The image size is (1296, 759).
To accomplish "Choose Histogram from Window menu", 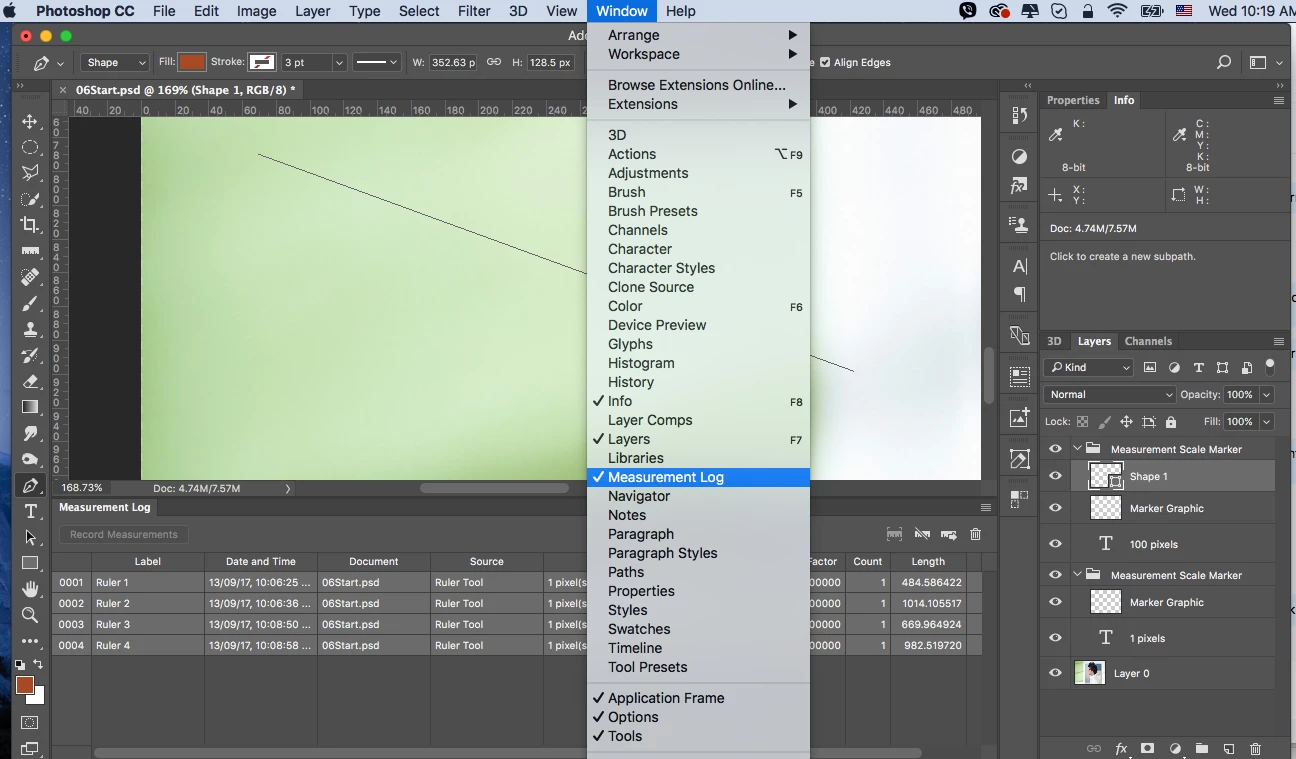I will (x=698, y=363).
